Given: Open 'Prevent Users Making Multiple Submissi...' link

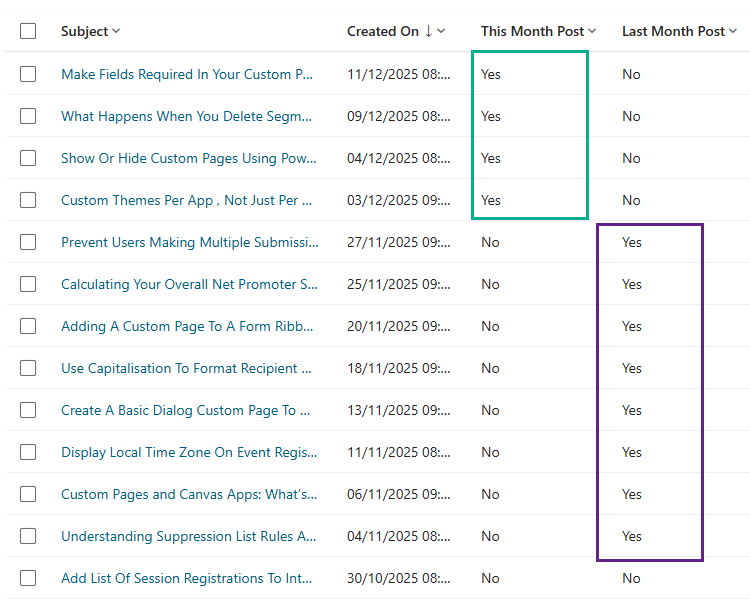Looking at the screenshot, I should [189, 242].
